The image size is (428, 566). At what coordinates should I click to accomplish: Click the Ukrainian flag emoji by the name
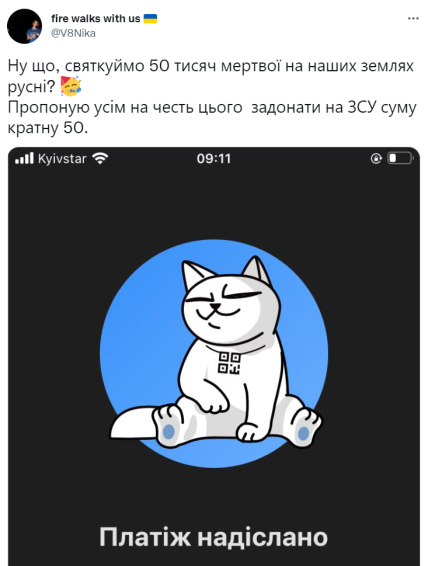(150, 18)
